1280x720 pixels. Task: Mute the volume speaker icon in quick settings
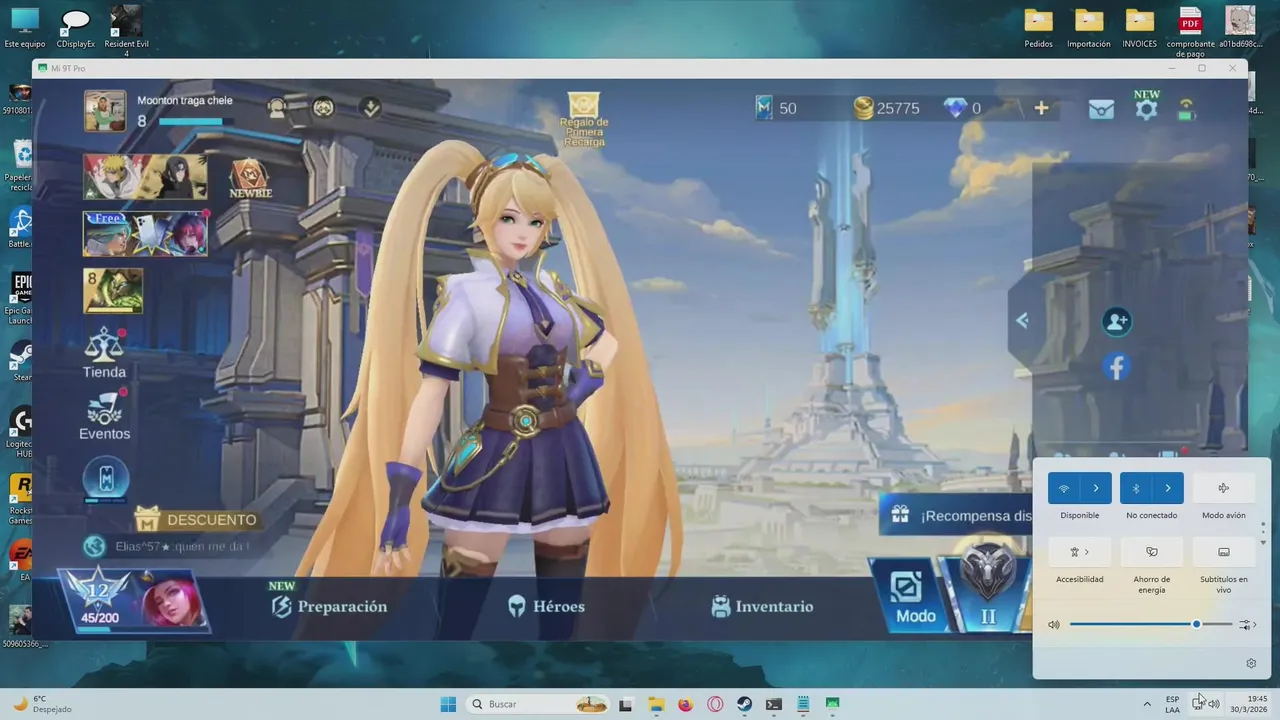tap(1054, 624)
